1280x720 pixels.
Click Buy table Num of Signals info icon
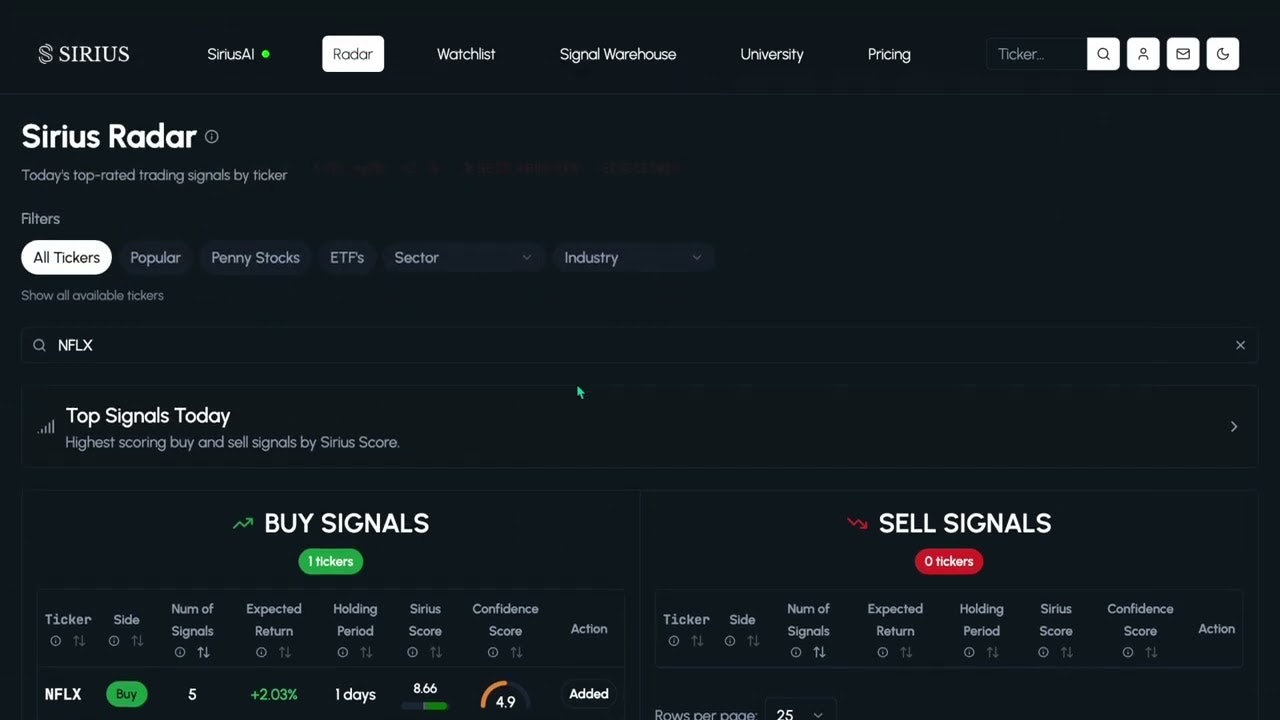click(x=180, y=652)
